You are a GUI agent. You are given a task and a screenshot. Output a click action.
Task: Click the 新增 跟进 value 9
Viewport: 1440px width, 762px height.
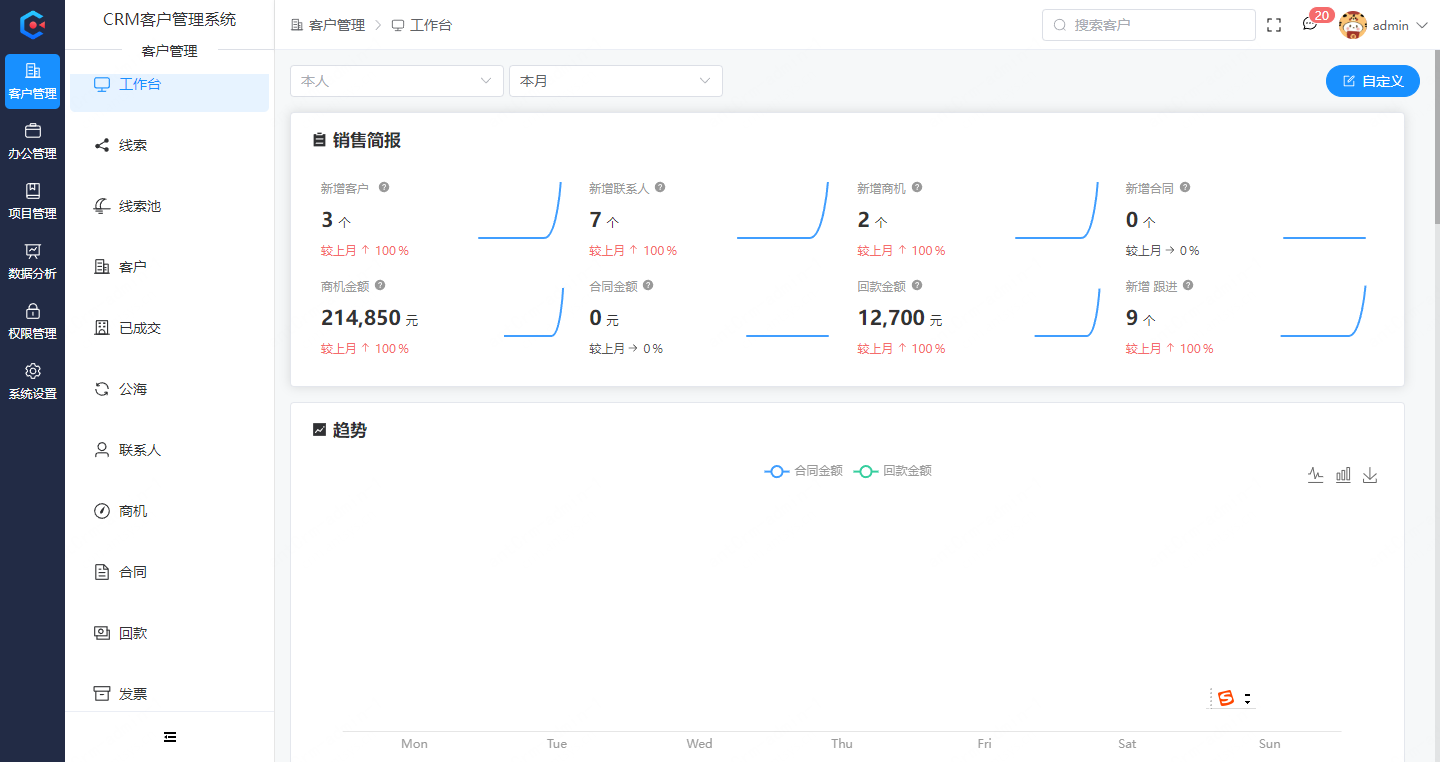1132,318
